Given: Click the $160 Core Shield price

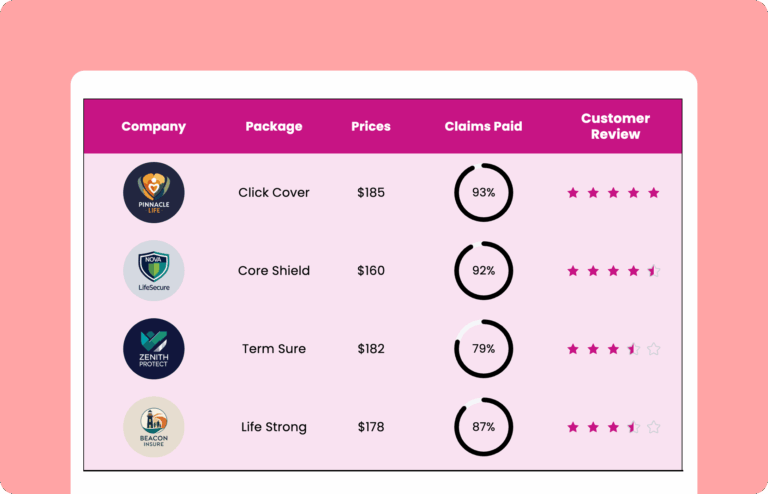Looking at the screenshot, I should 371,271.
